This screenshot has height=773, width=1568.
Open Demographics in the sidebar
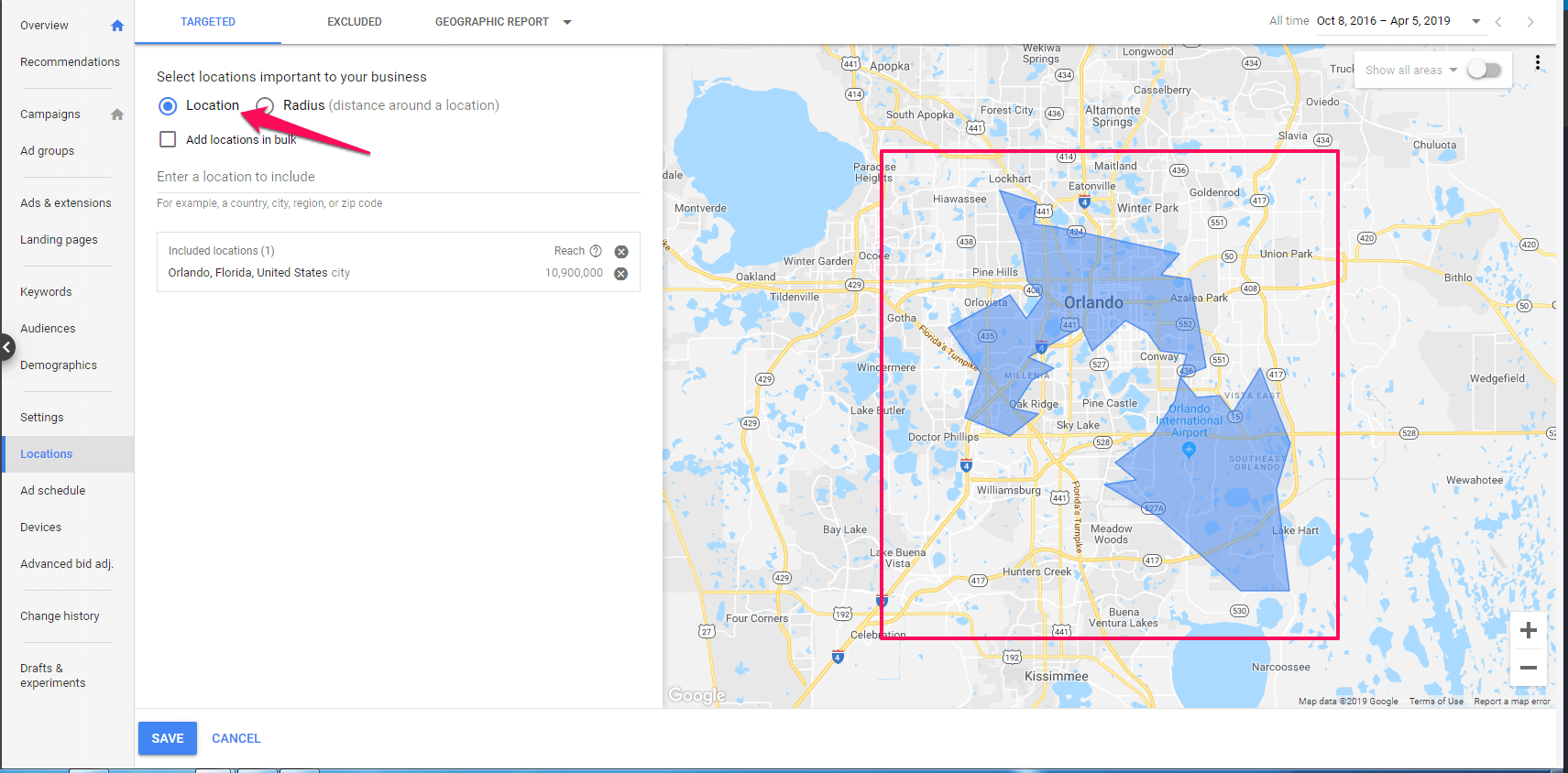coord(59,365)
